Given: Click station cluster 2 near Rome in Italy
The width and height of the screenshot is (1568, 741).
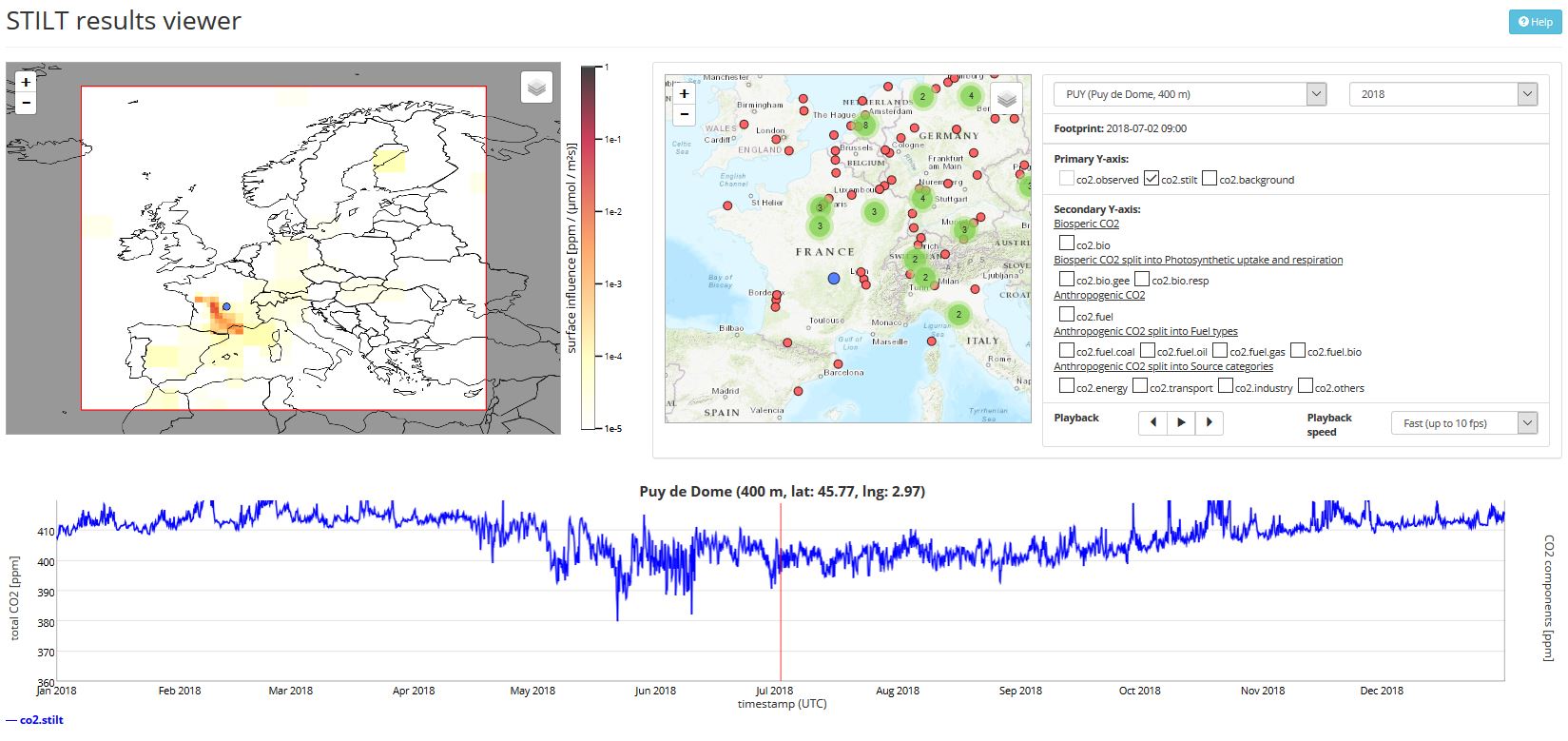Looking at the screenshot, I should pos(958,314).
